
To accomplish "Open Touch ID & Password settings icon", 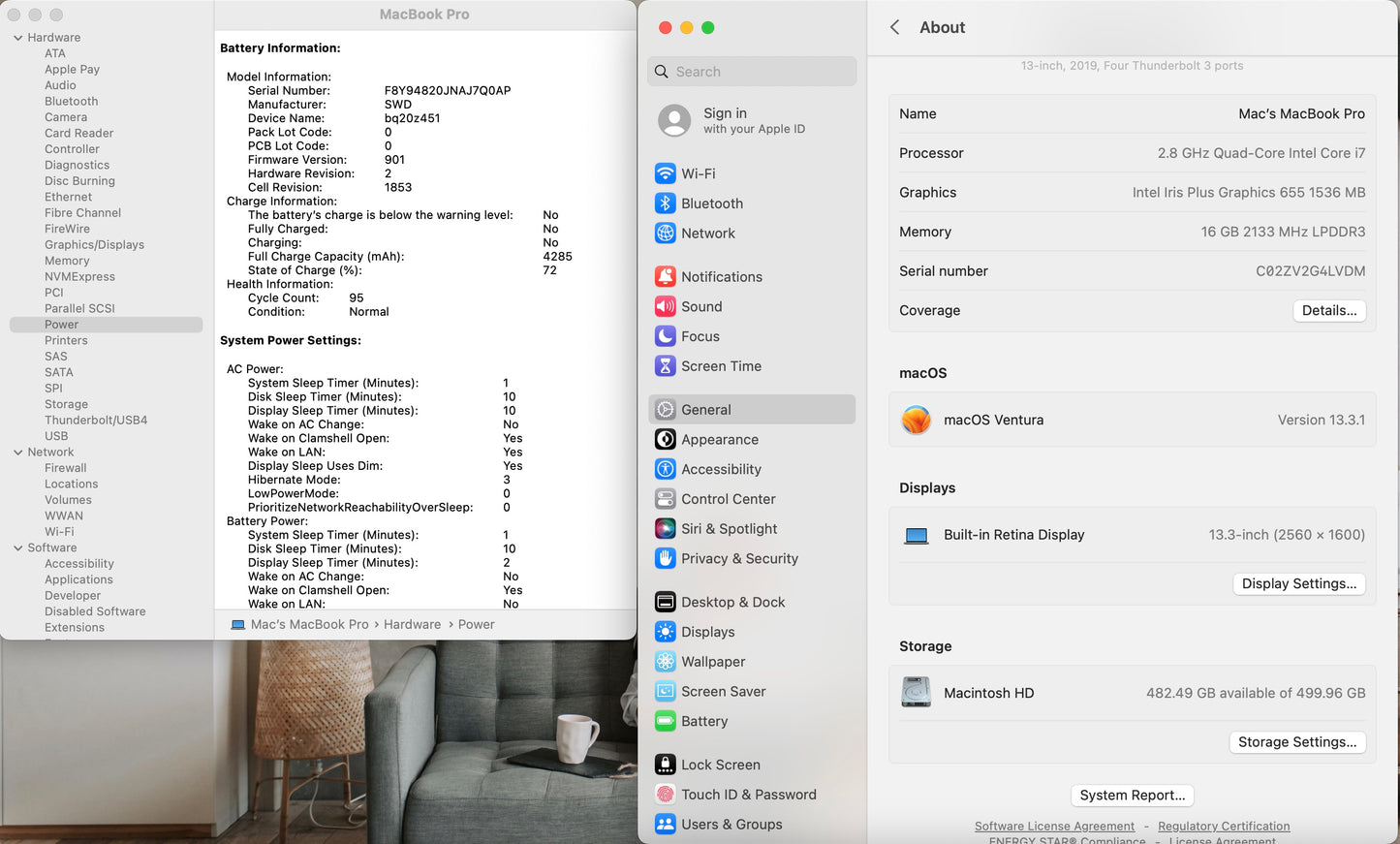I will click(666, 794).
